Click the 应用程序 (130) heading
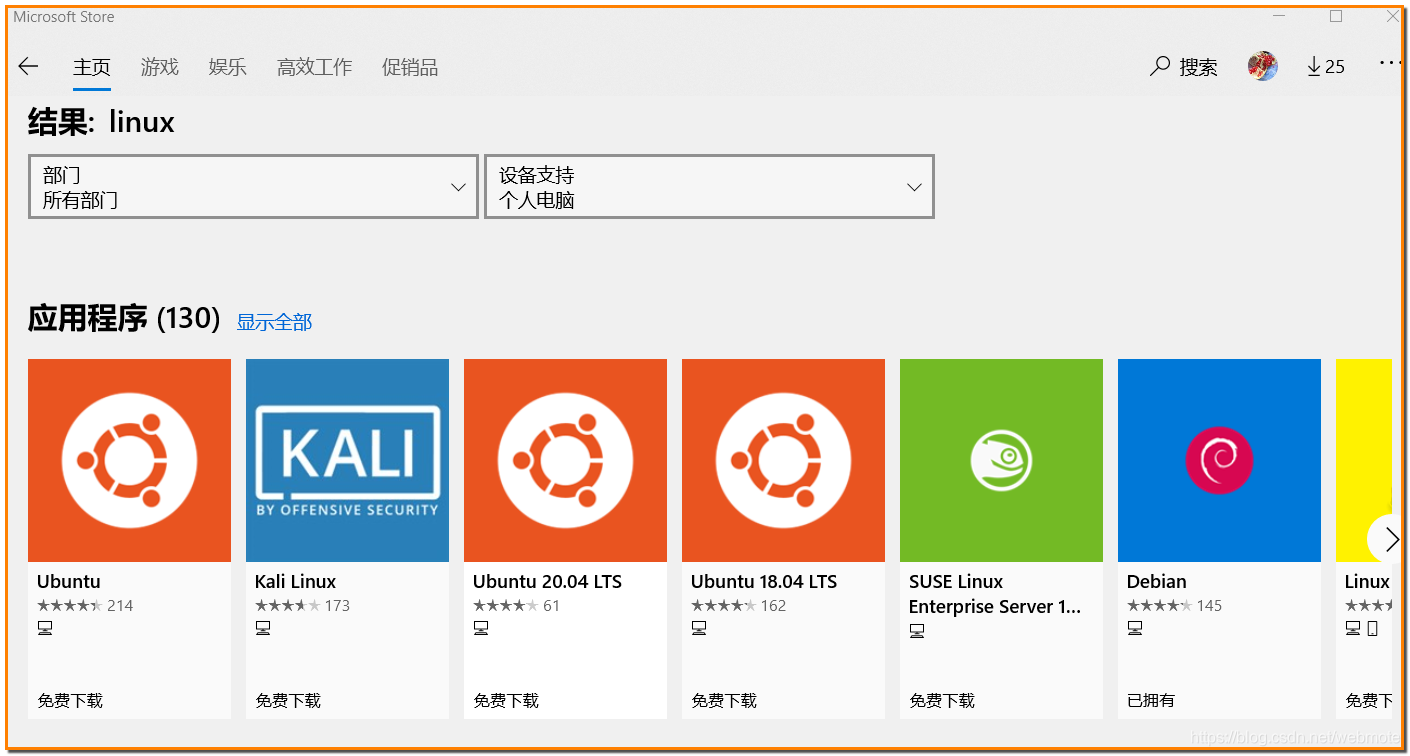The width and height of the screenshot is (1410, 756). 124,319
